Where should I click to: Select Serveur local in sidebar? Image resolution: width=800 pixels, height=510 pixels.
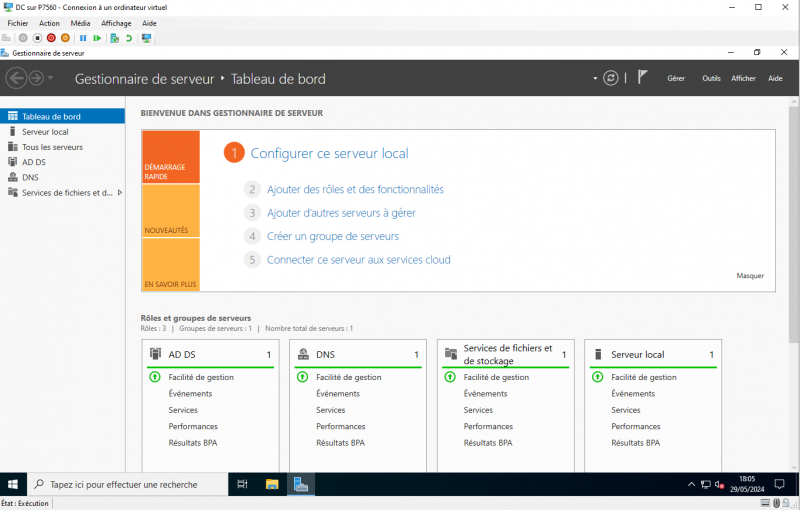click(62, 132)
